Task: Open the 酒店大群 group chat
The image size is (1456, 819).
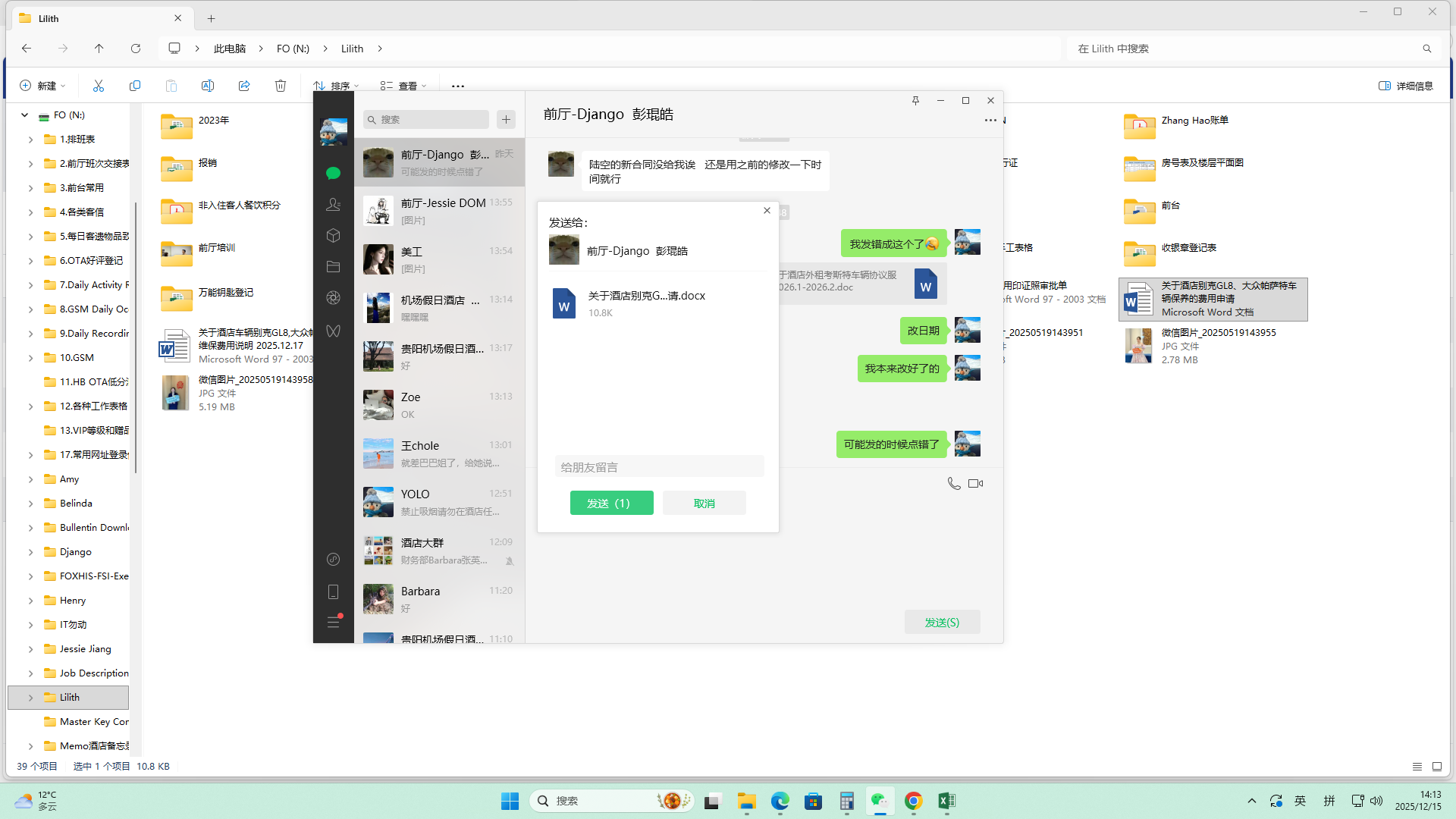Action: [x=439, y=551]
